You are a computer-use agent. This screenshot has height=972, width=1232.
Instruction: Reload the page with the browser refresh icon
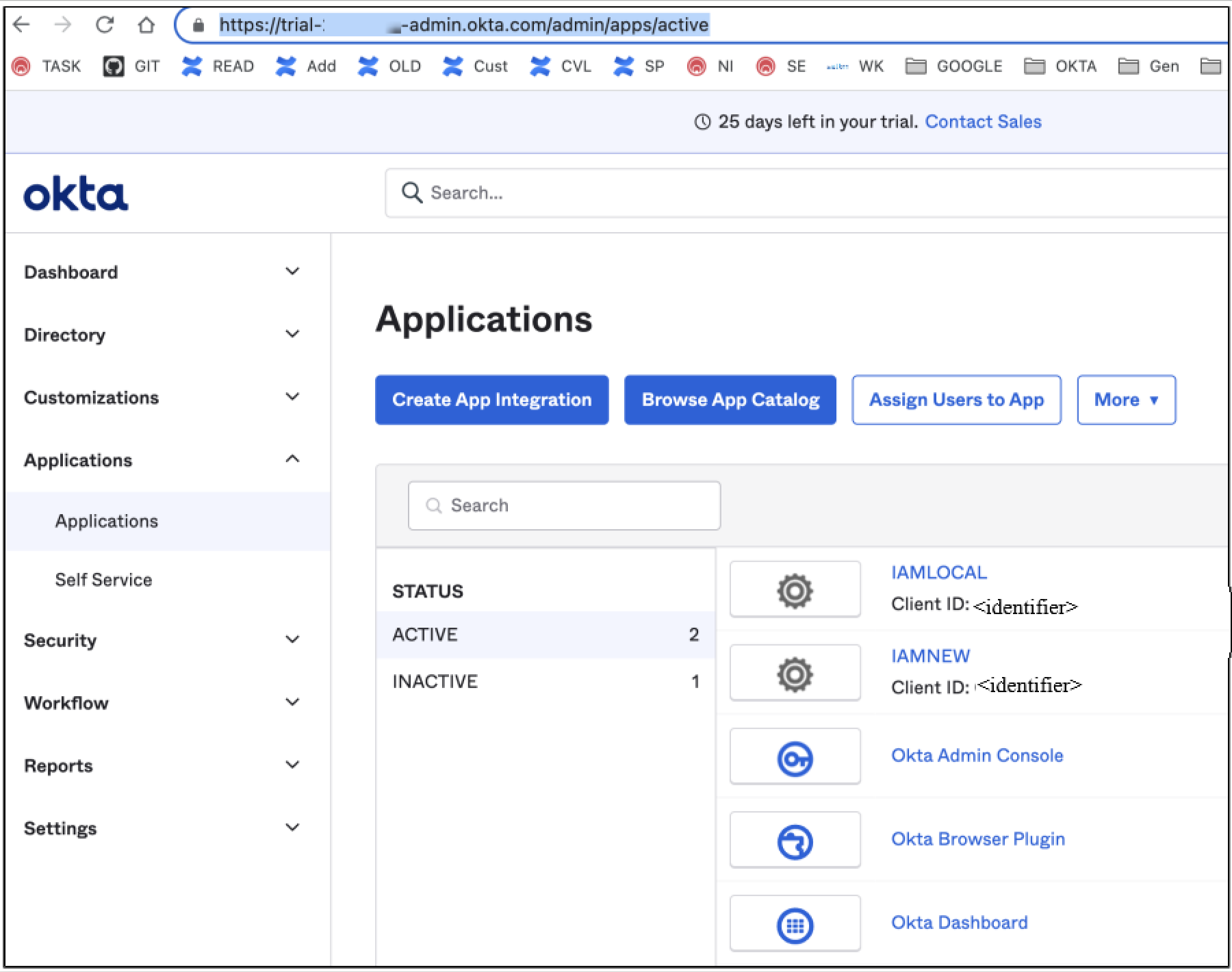tap(105, 25)
